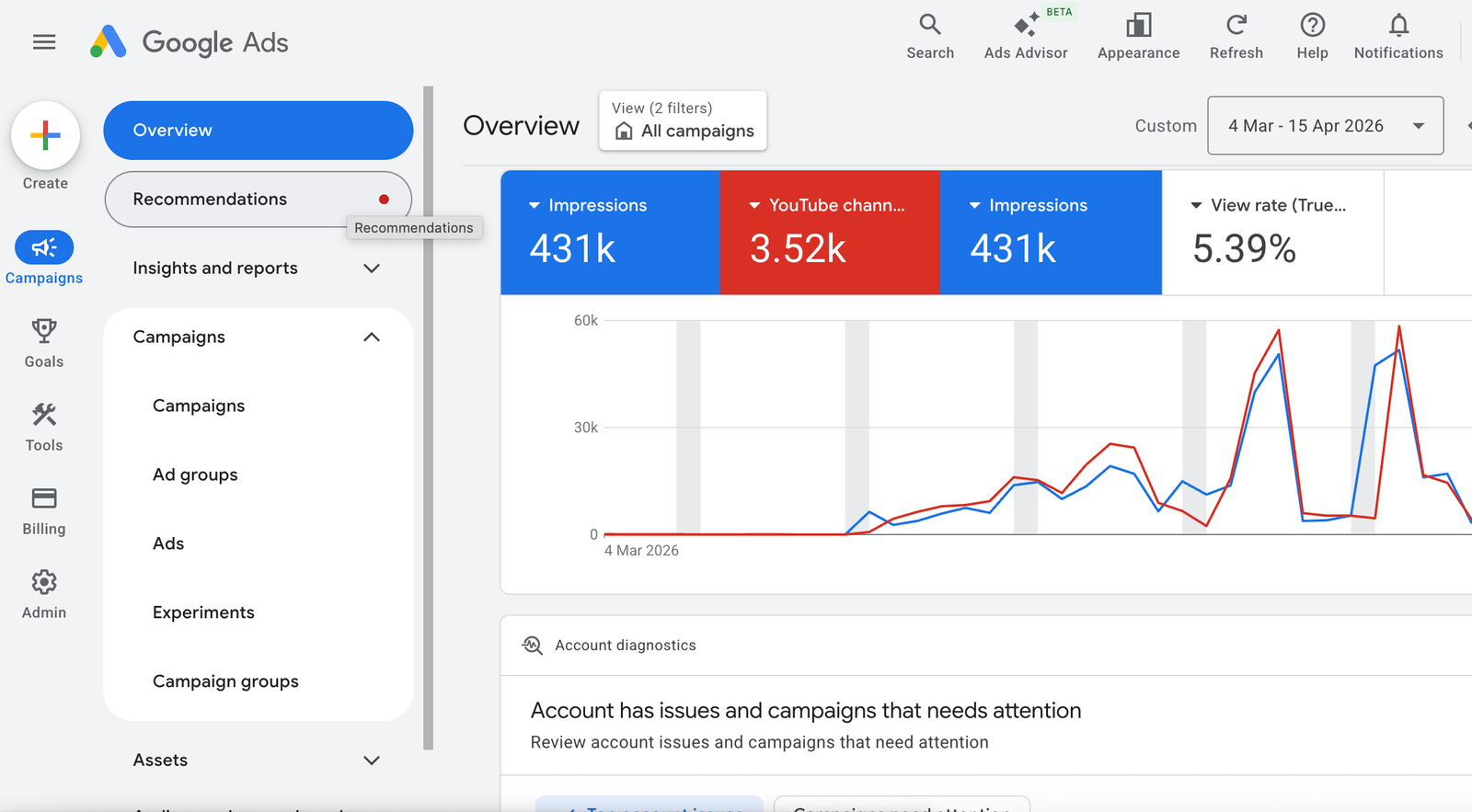Open the Appearance settings
Viewport: 1472px width, 812px height.
[x=1138, y=37]
